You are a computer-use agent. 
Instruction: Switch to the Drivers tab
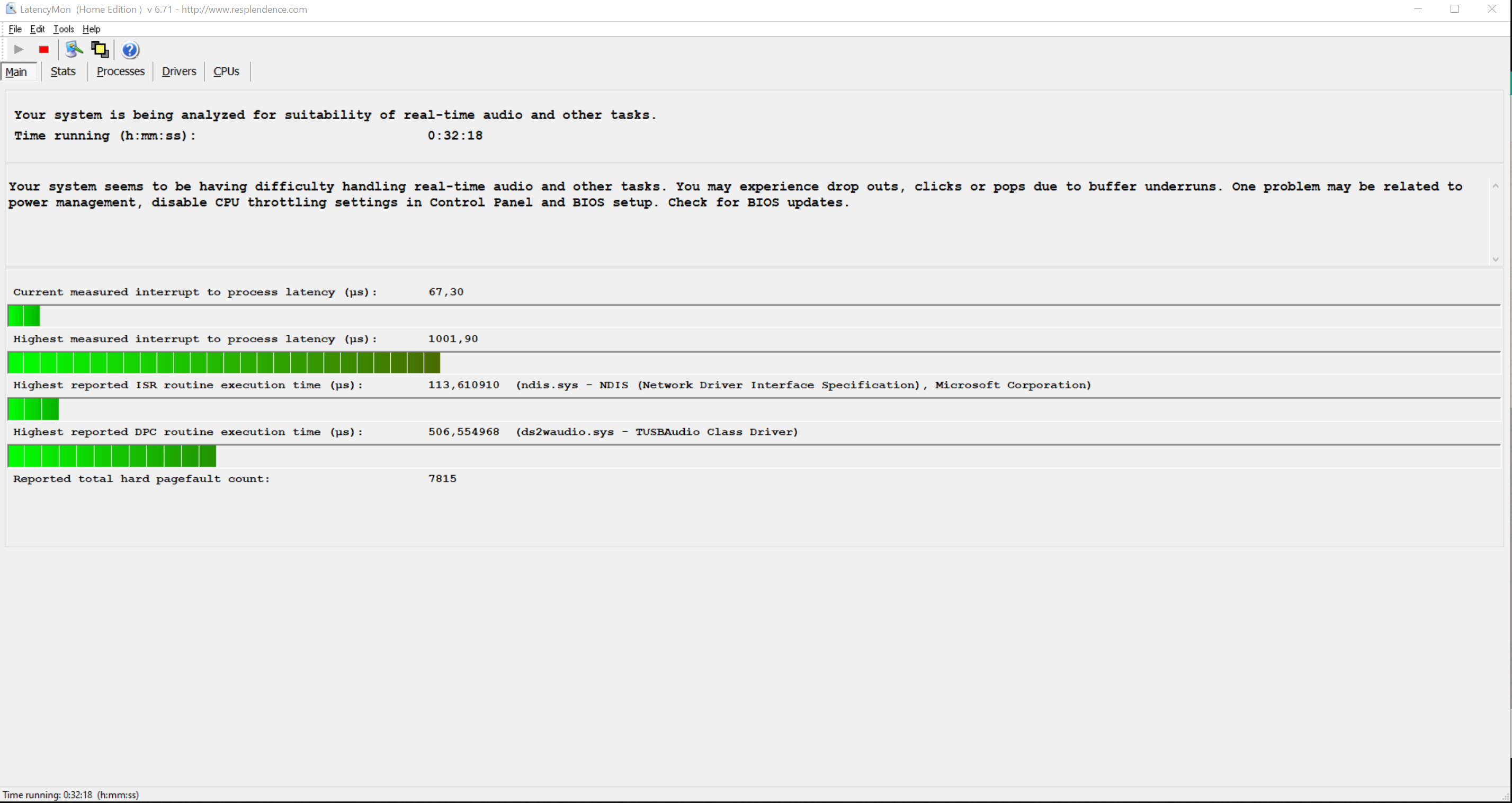click(x=178, y=72)
